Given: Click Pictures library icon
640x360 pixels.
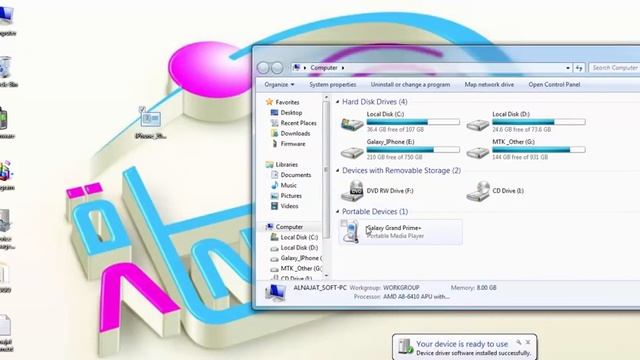Looking at the screenshot, I should click(274, 196).
